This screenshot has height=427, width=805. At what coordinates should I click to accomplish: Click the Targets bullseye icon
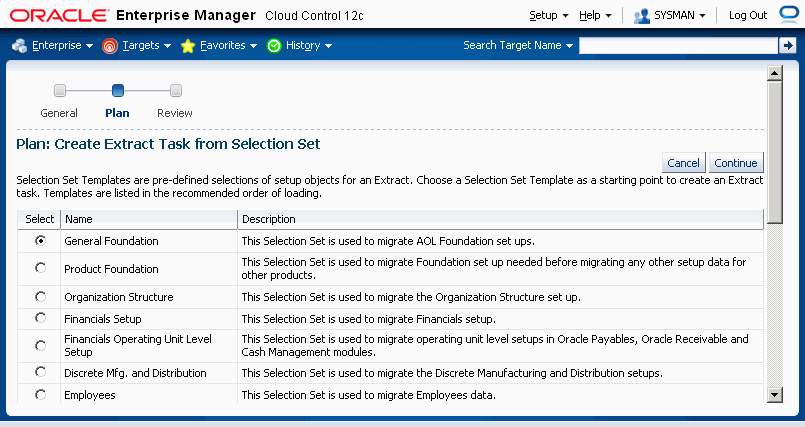(x=110, y=46)
